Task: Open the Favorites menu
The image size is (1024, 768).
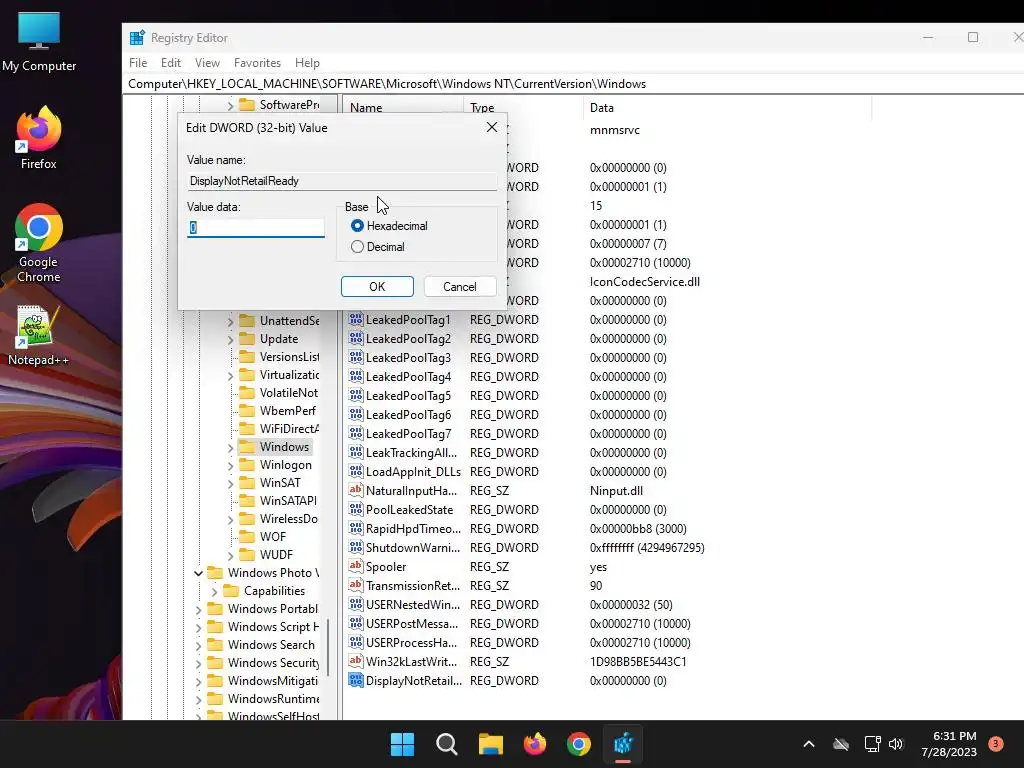Action: coord(257,63)
